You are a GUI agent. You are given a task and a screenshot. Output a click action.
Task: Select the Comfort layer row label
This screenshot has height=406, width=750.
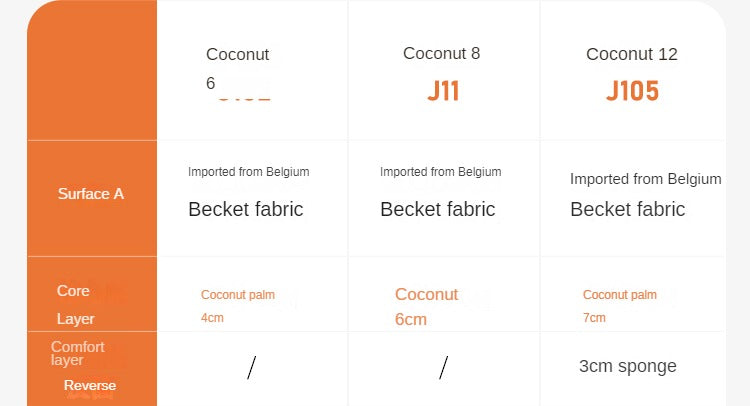pyautogui.click(x=77, y=353)
